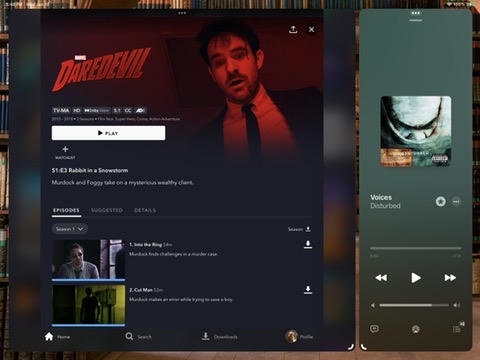This screenshot has height=360, width=480.
Task: Tap the Music slide-over grabber handle
Action: tap(416, 20)
